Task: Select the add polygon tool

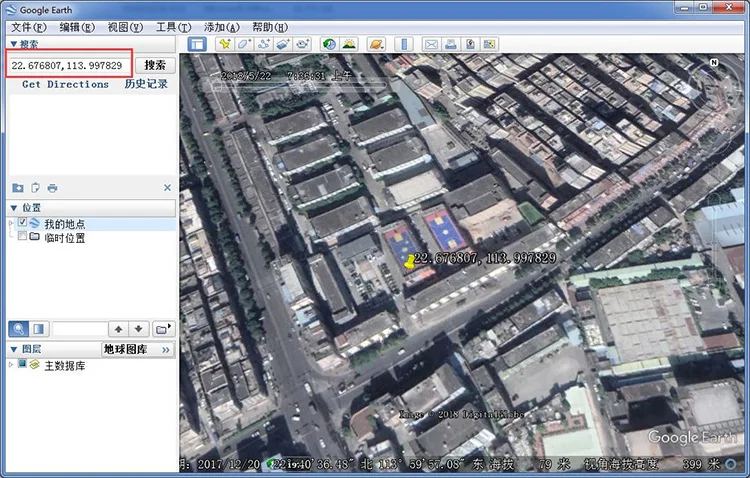Action: coord(243,44)
